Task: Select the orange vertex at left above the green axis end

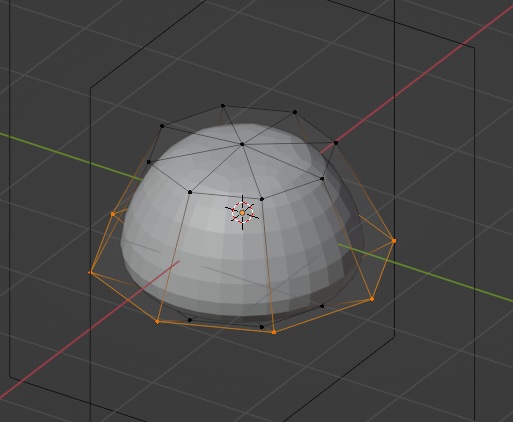Action: click(113, 214)
